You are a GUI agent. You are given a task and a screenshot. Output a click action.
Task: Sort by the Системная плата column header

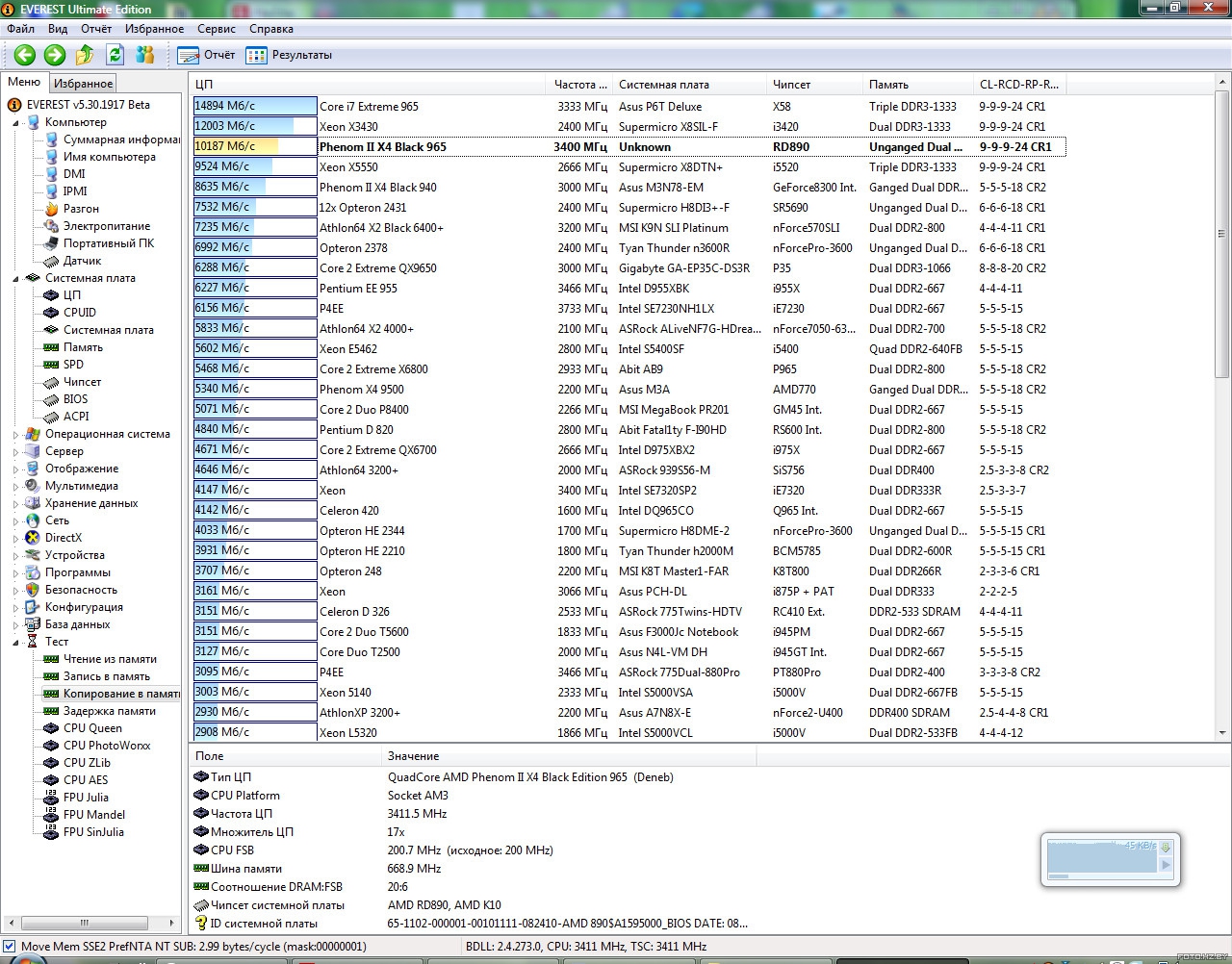click(689, 85)
